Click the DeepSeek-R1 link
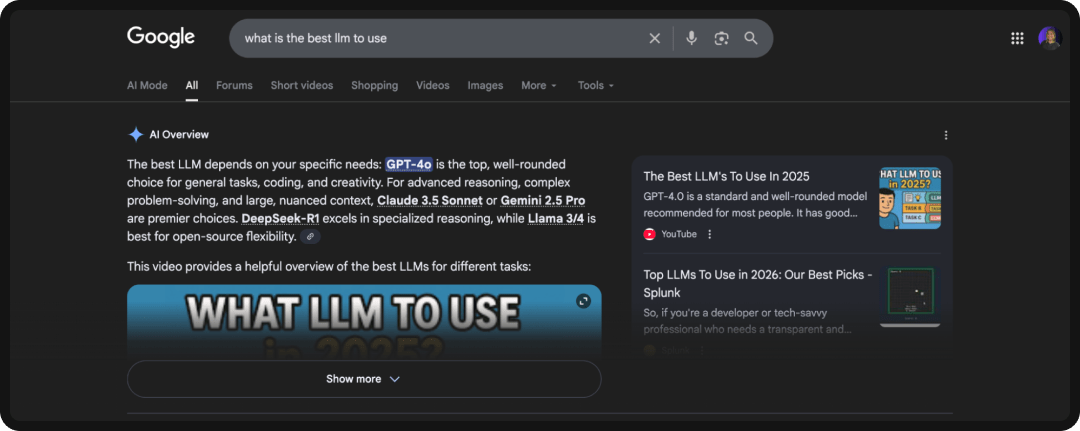This screenshot has height=431, width=1080. pyautogui.click(x=280, y=219)
